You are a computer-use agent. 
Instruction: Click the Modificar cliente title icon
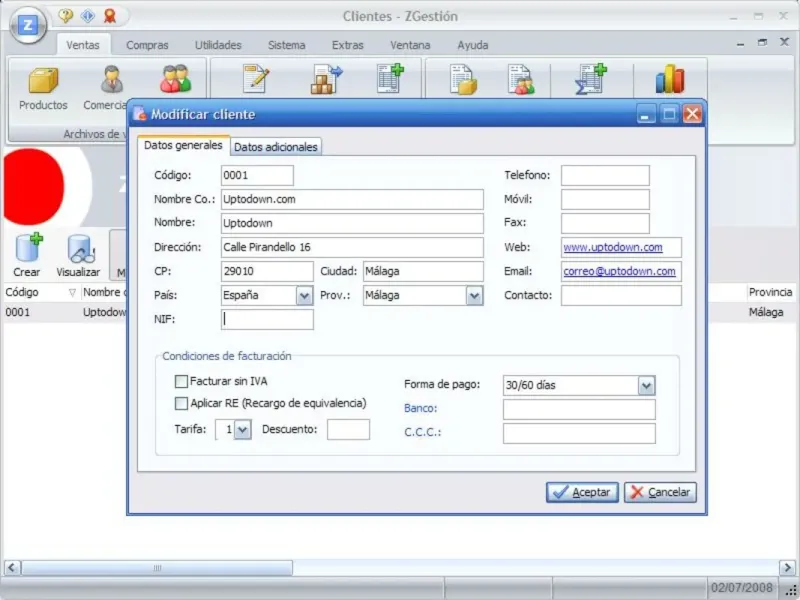[x=140, y=114]
